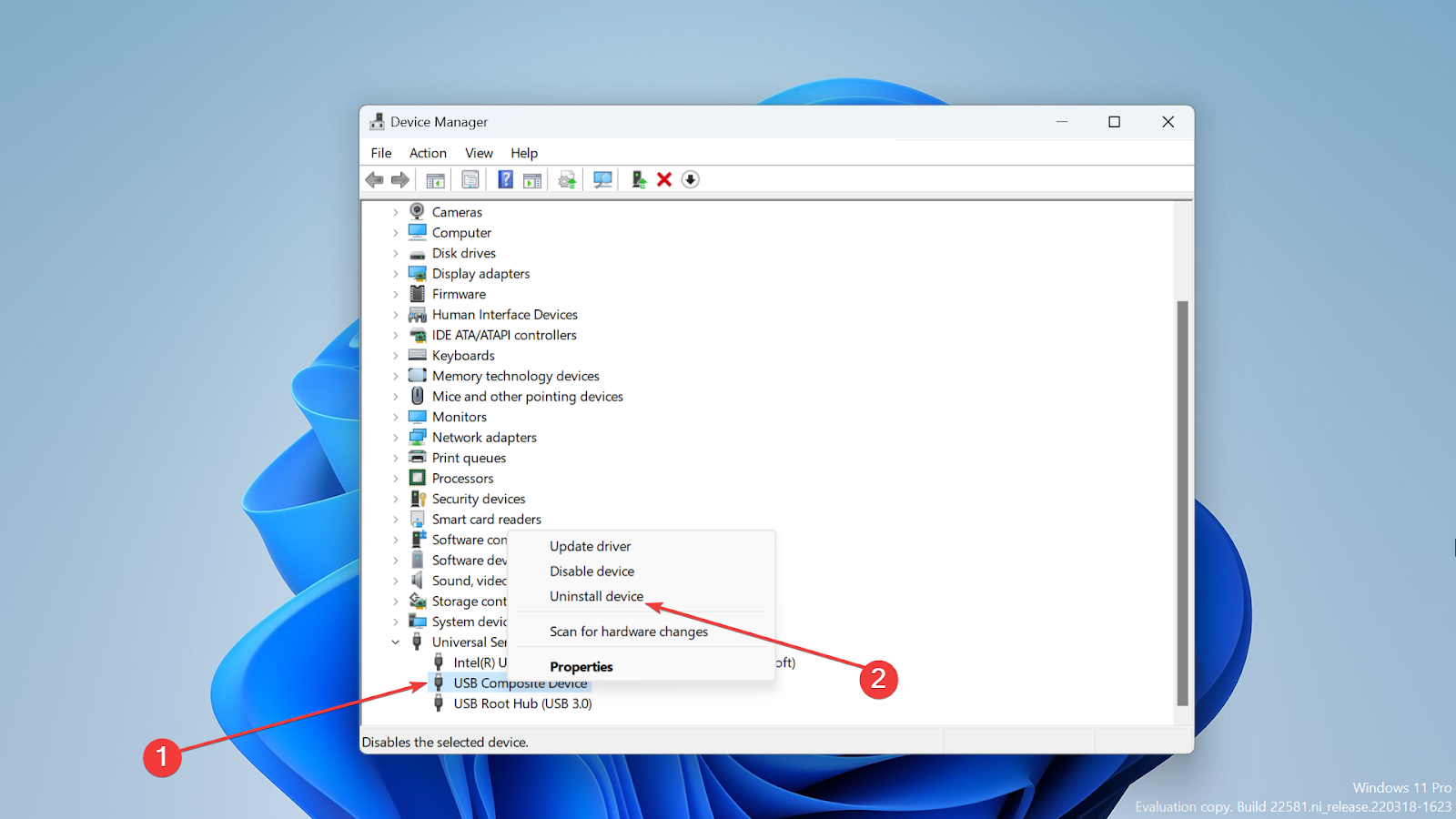The image size is (1456, 819).
Task: Select Mice and other pointing devices
Action: click(528, 397)
